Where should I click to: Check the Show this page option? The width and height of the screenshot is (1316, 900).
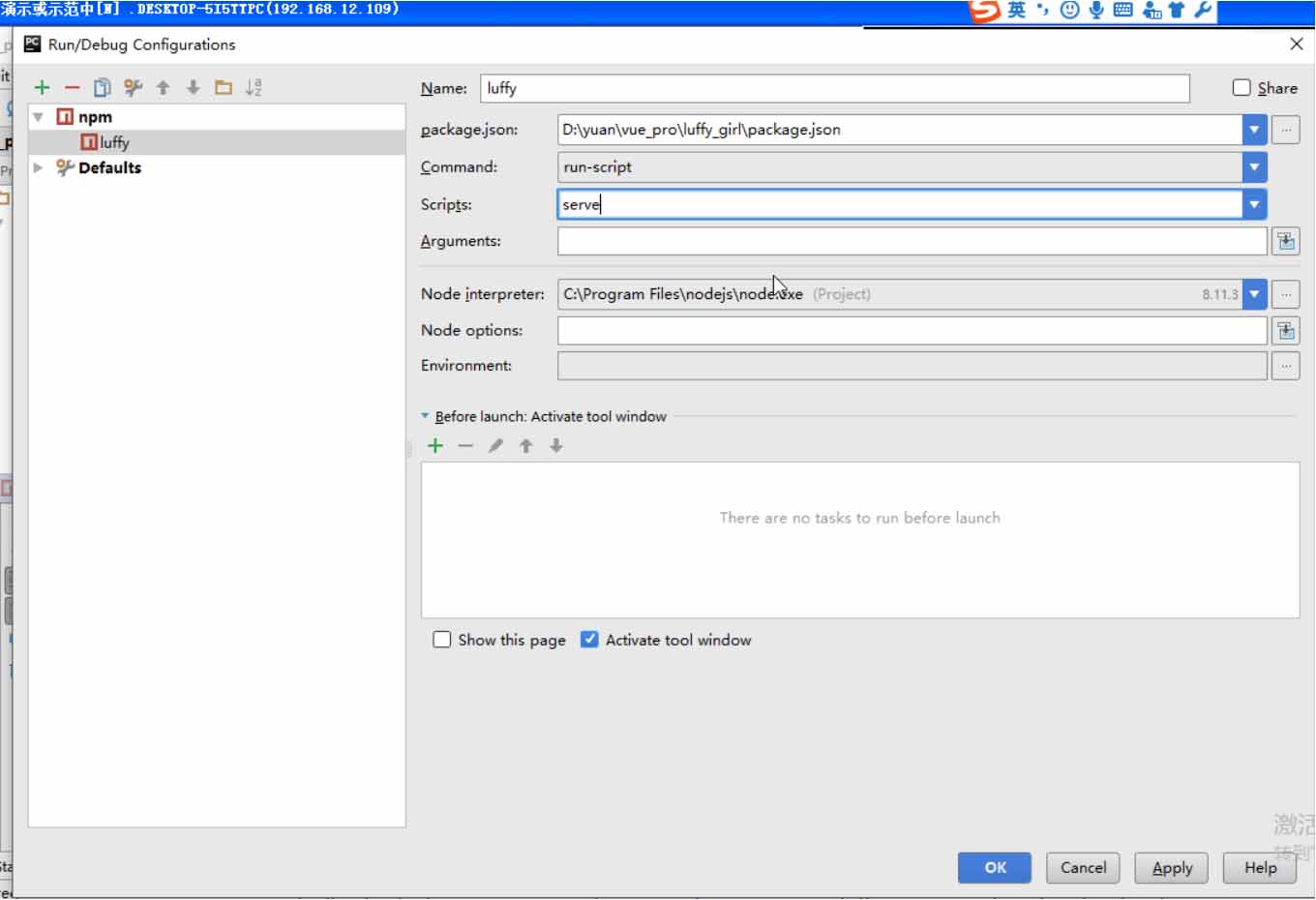(442, 640)
